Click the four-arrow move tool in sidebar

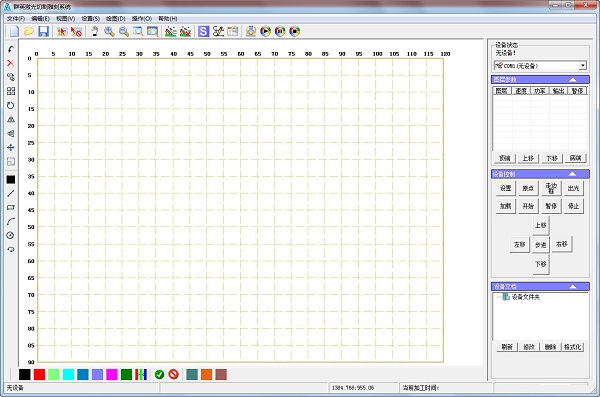click(x=11, y=147)
